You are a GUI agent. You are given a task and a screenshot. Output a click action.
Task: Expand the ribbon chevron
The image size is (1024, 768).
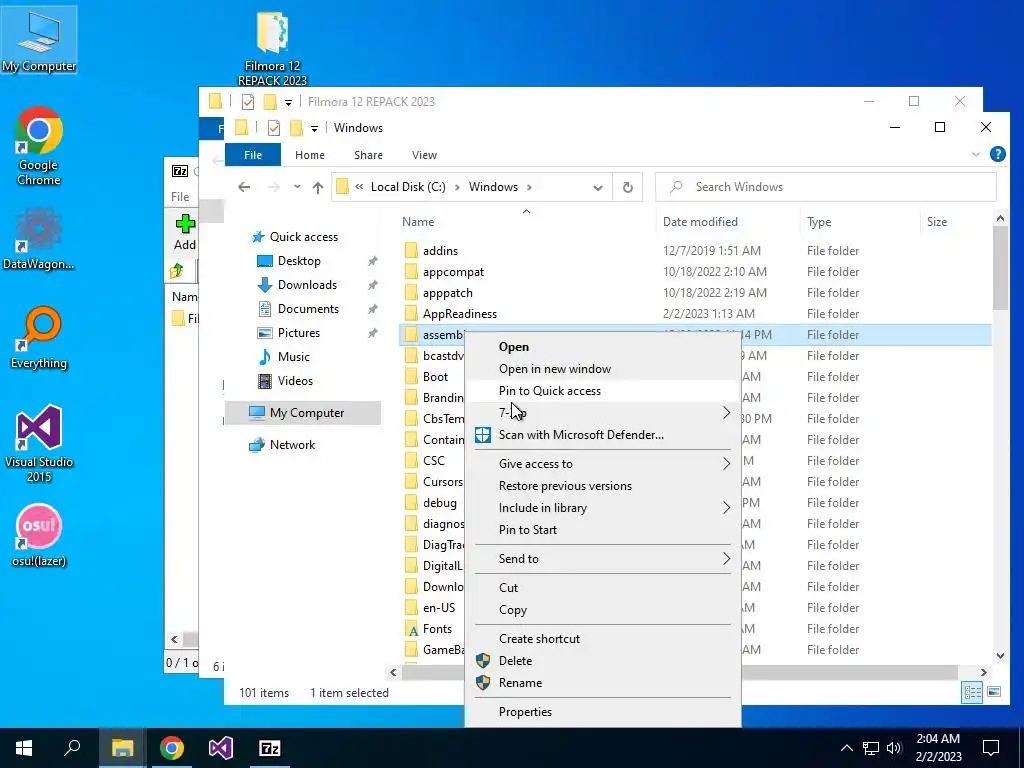pyautogui.click(x=976, y=155)
